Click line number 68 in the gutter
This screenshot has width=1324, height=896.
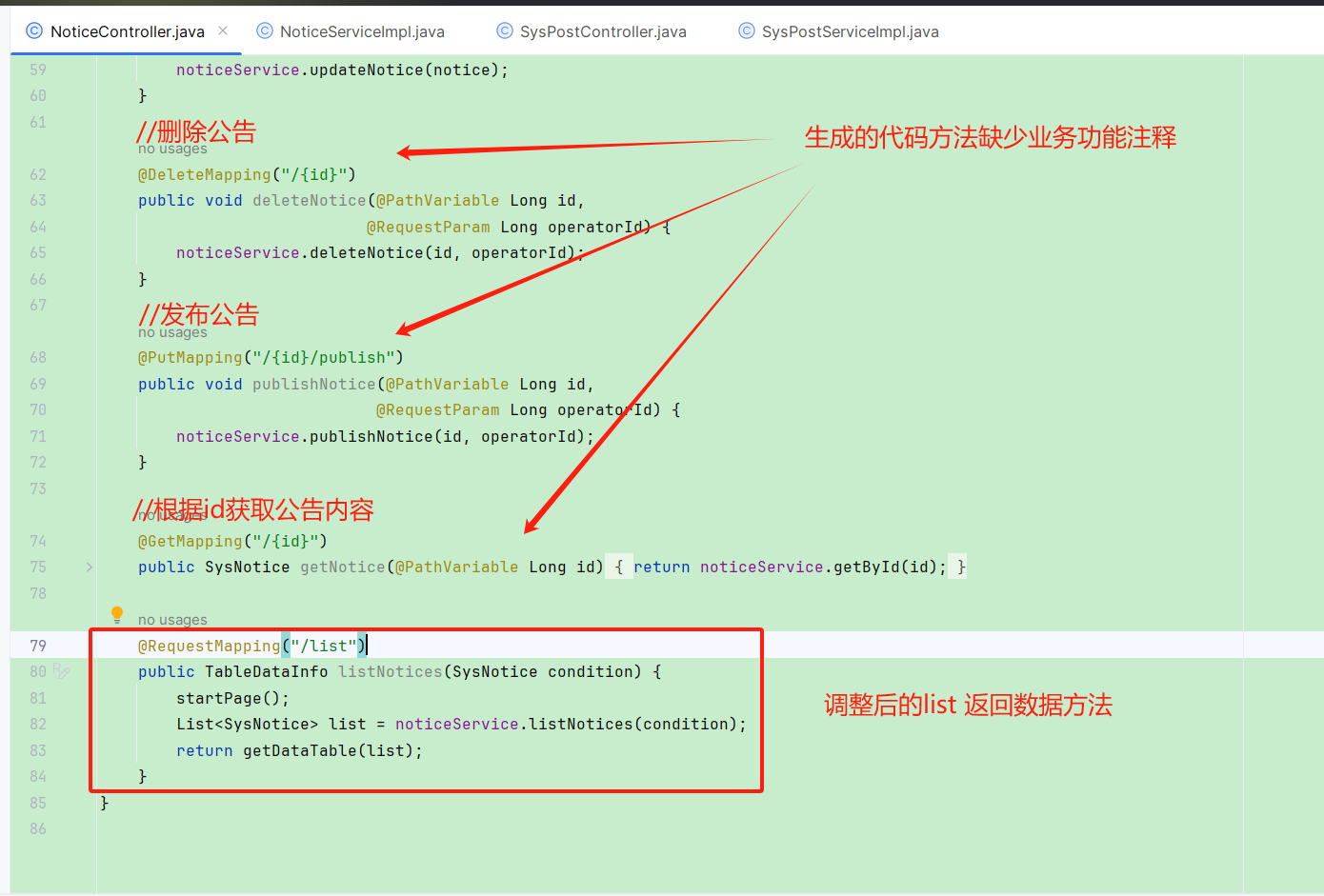tap(38, 357)
